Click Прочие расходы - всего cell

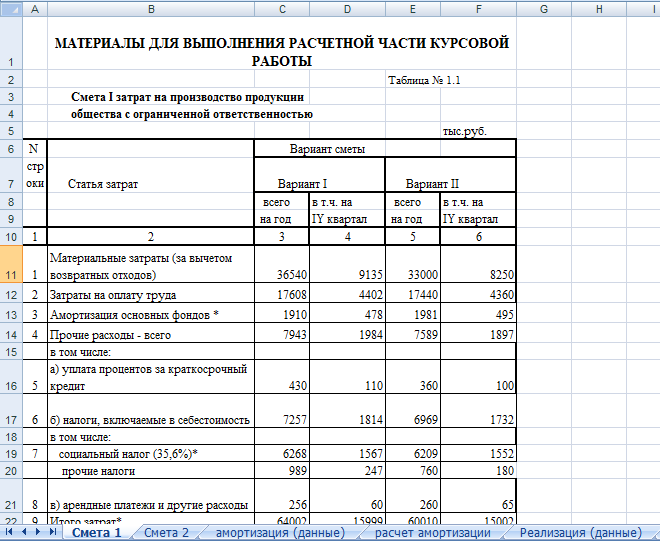[x=151, y=333]
